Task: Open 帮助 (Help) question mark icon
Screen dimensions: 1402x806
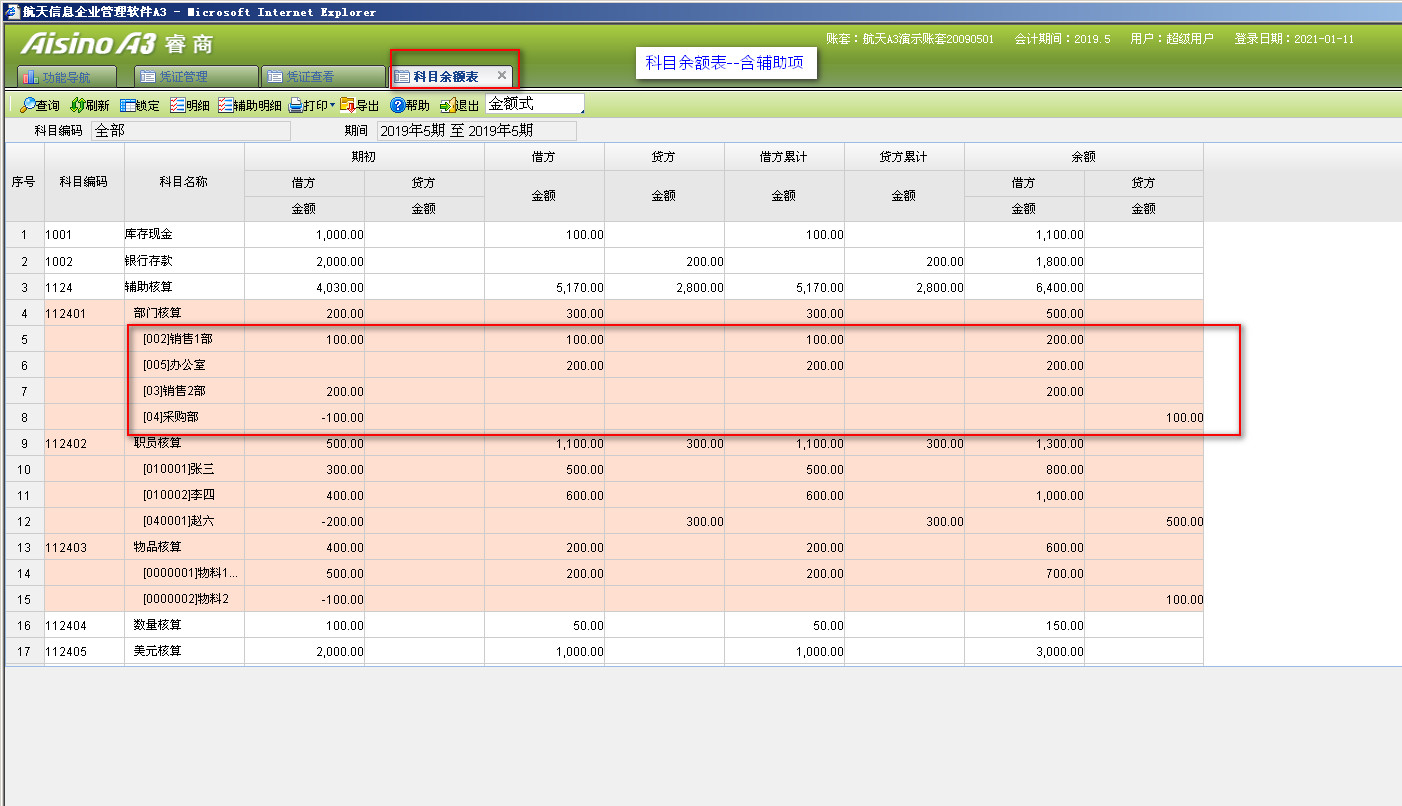Action: 397,105
